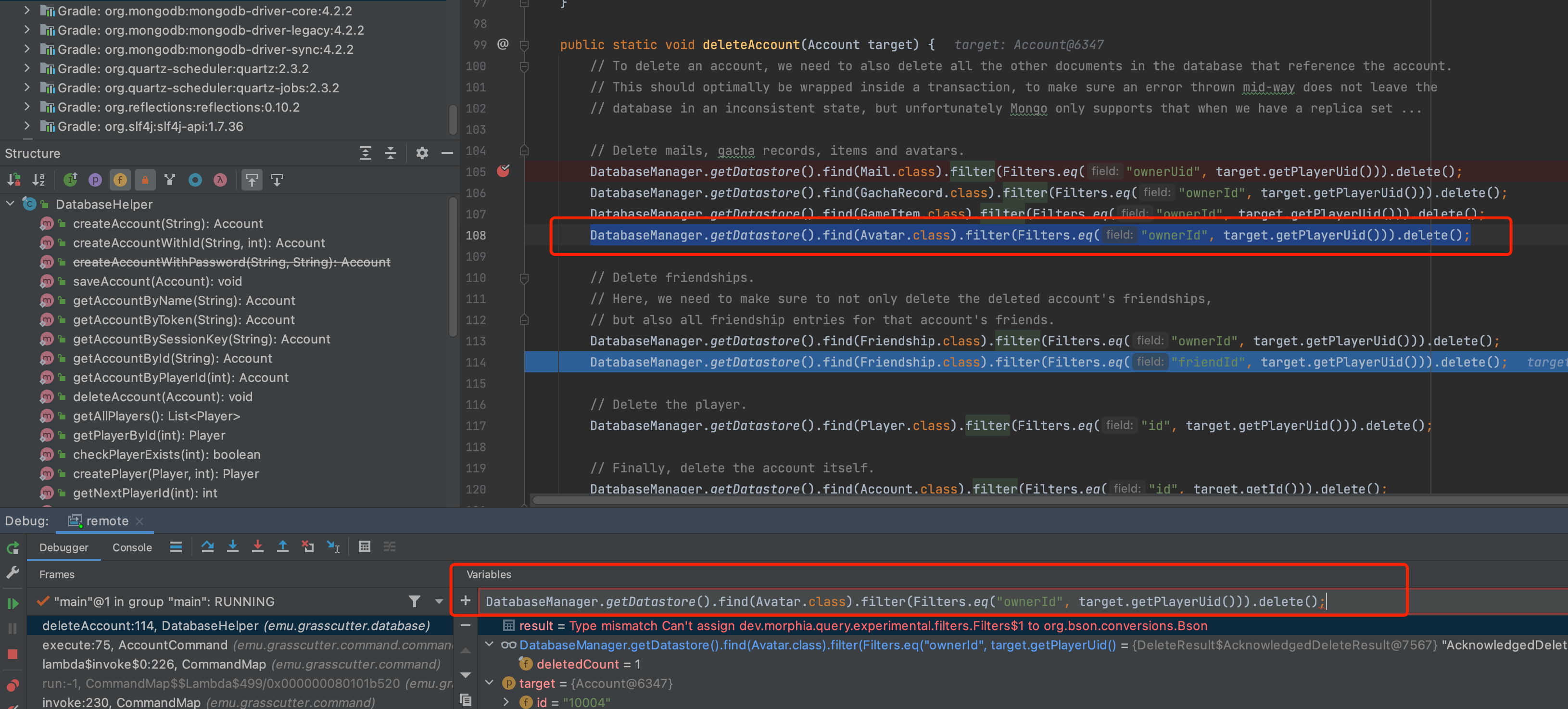1568x709 pixels.
Task: Collapse target Account@6347 variable node
Action: 489,683
